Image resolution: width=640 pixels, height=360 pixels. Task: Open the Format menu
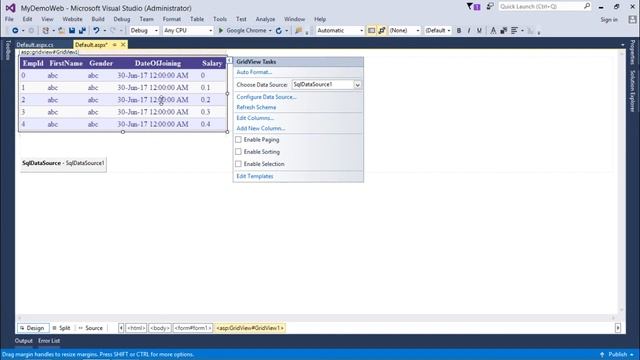171,19
